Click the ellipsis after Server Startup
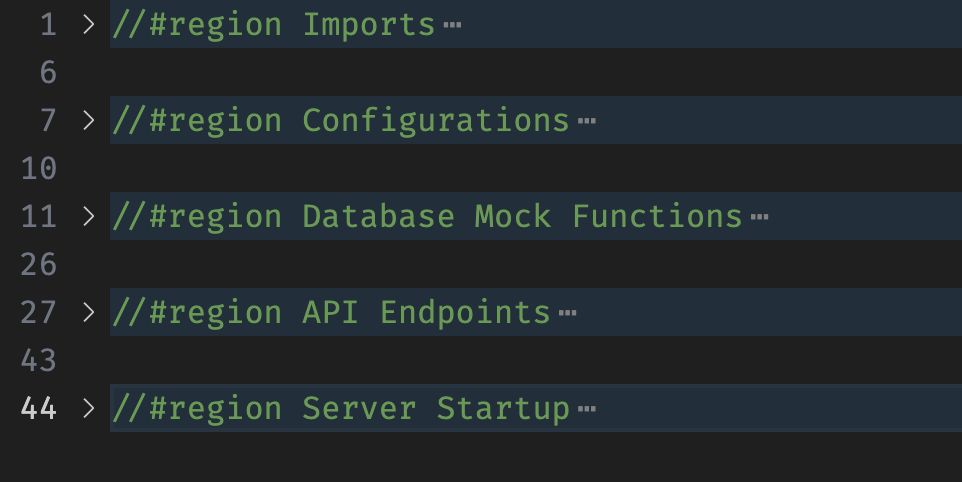This screenshot has width=962, height=482. [587, 409]
